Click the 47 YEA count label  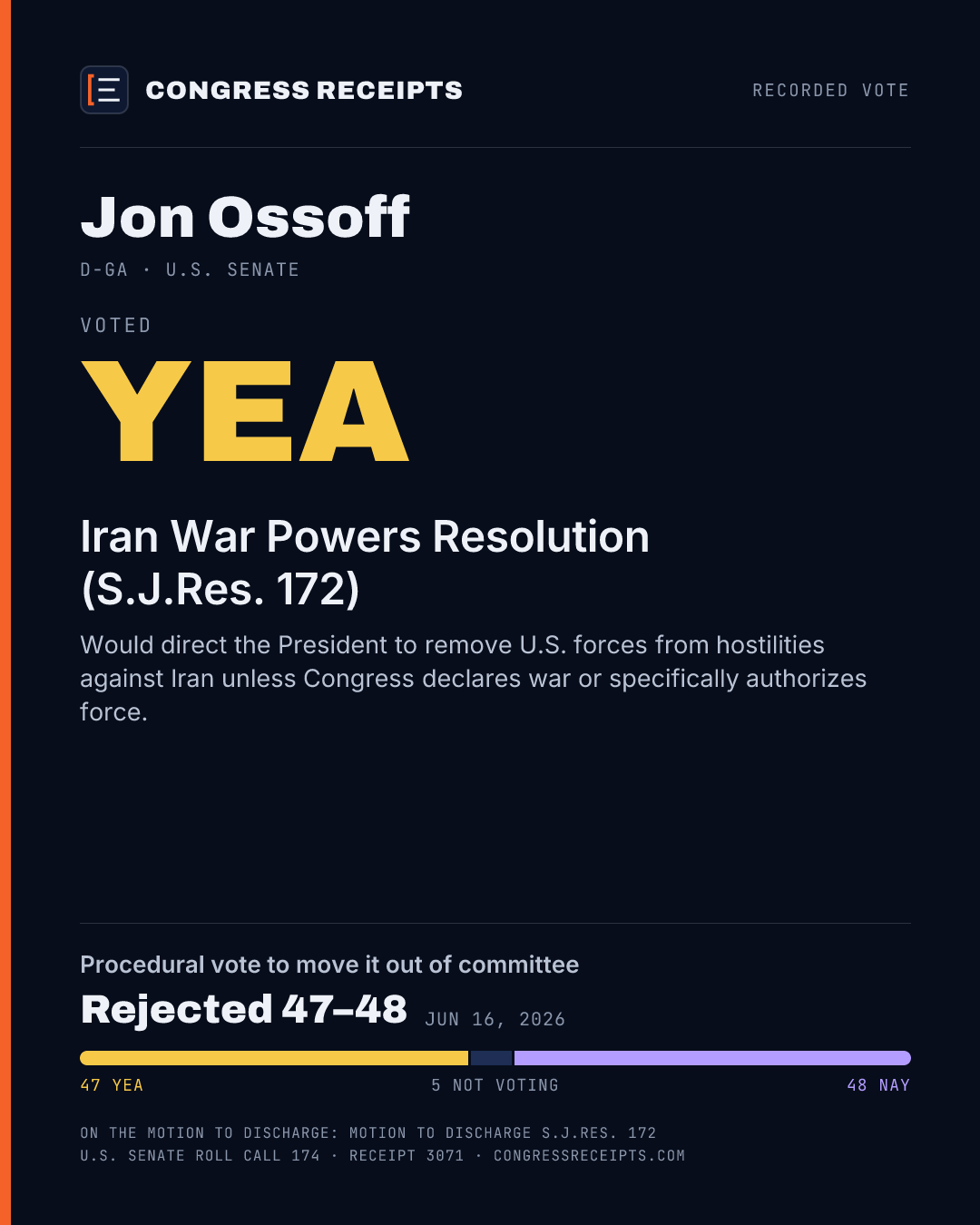point(112,1085)
